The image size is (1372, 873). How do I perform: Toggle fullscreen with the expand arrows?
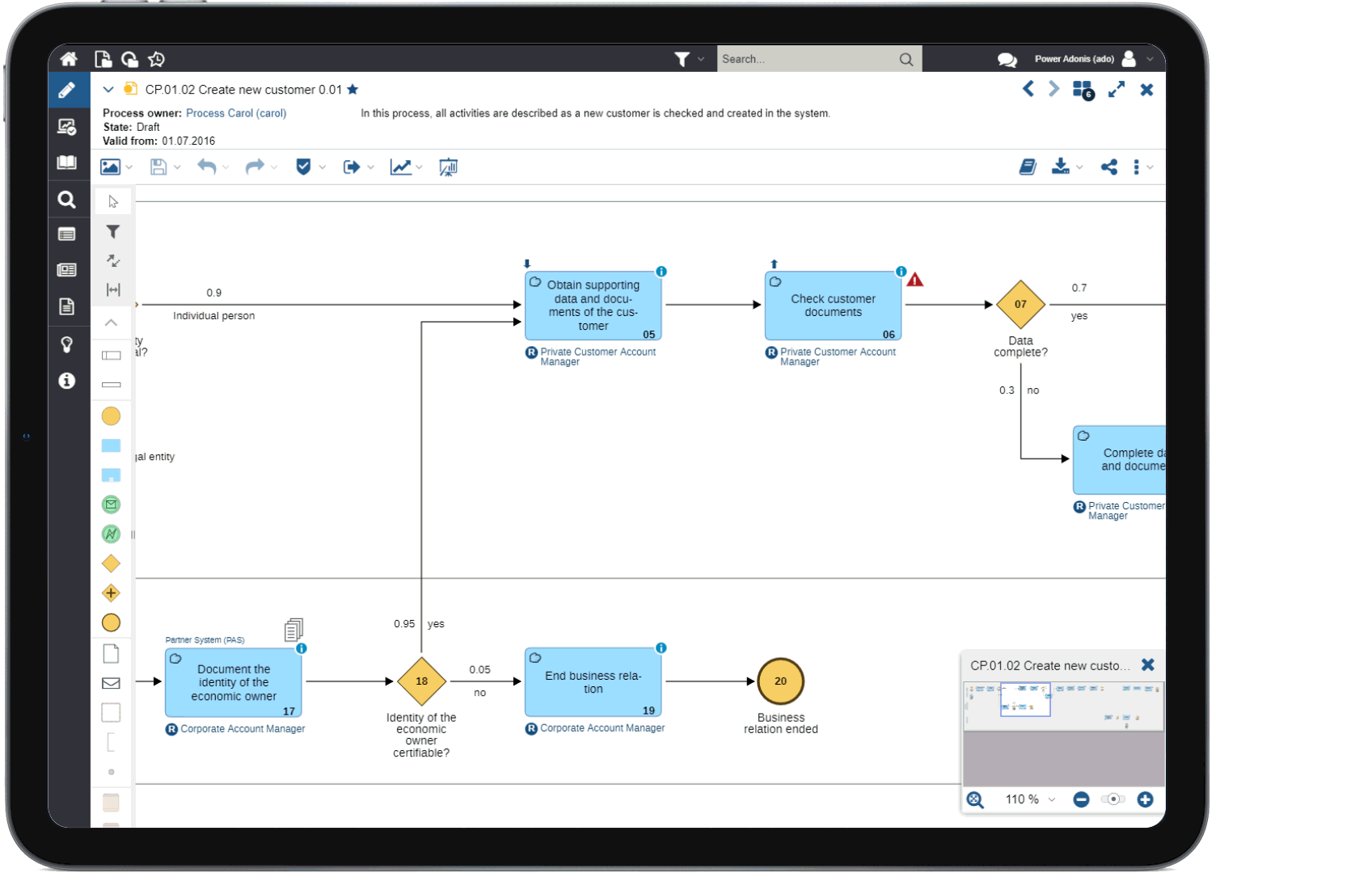(x=1117, y=90)
